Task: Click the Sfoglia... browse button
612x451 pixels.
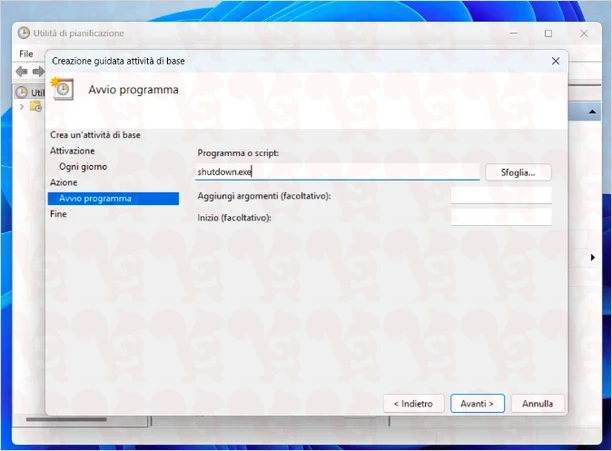Action: click(x=518, y=172)
